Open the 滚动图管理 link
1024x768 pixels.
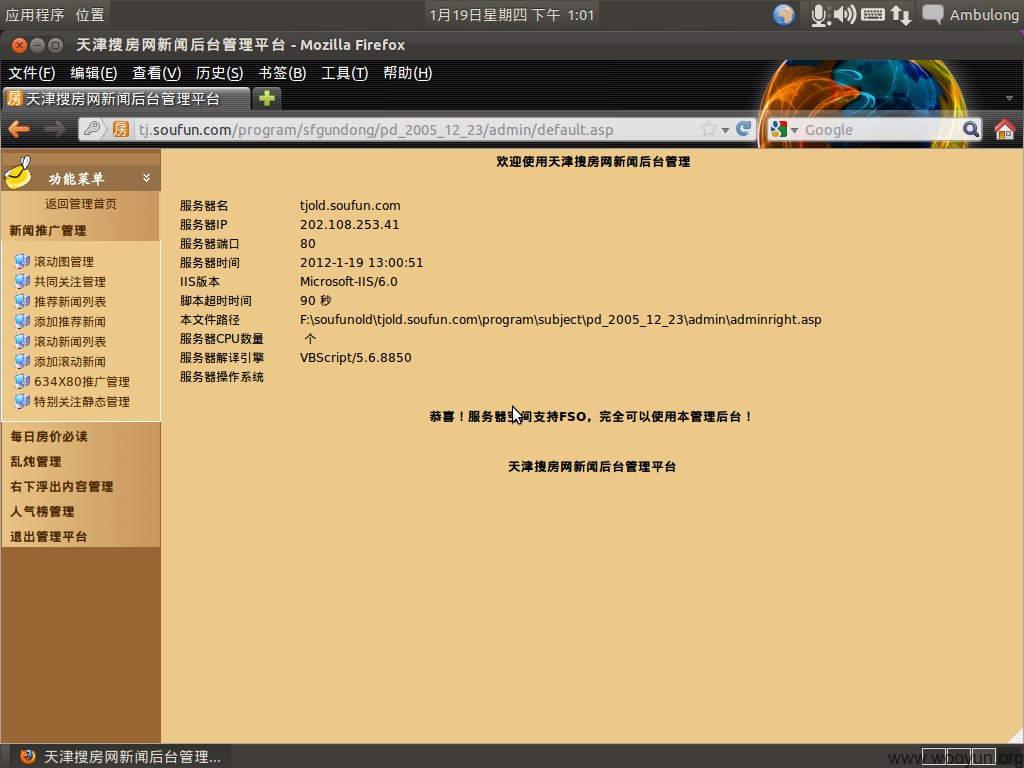pos(64,261)
